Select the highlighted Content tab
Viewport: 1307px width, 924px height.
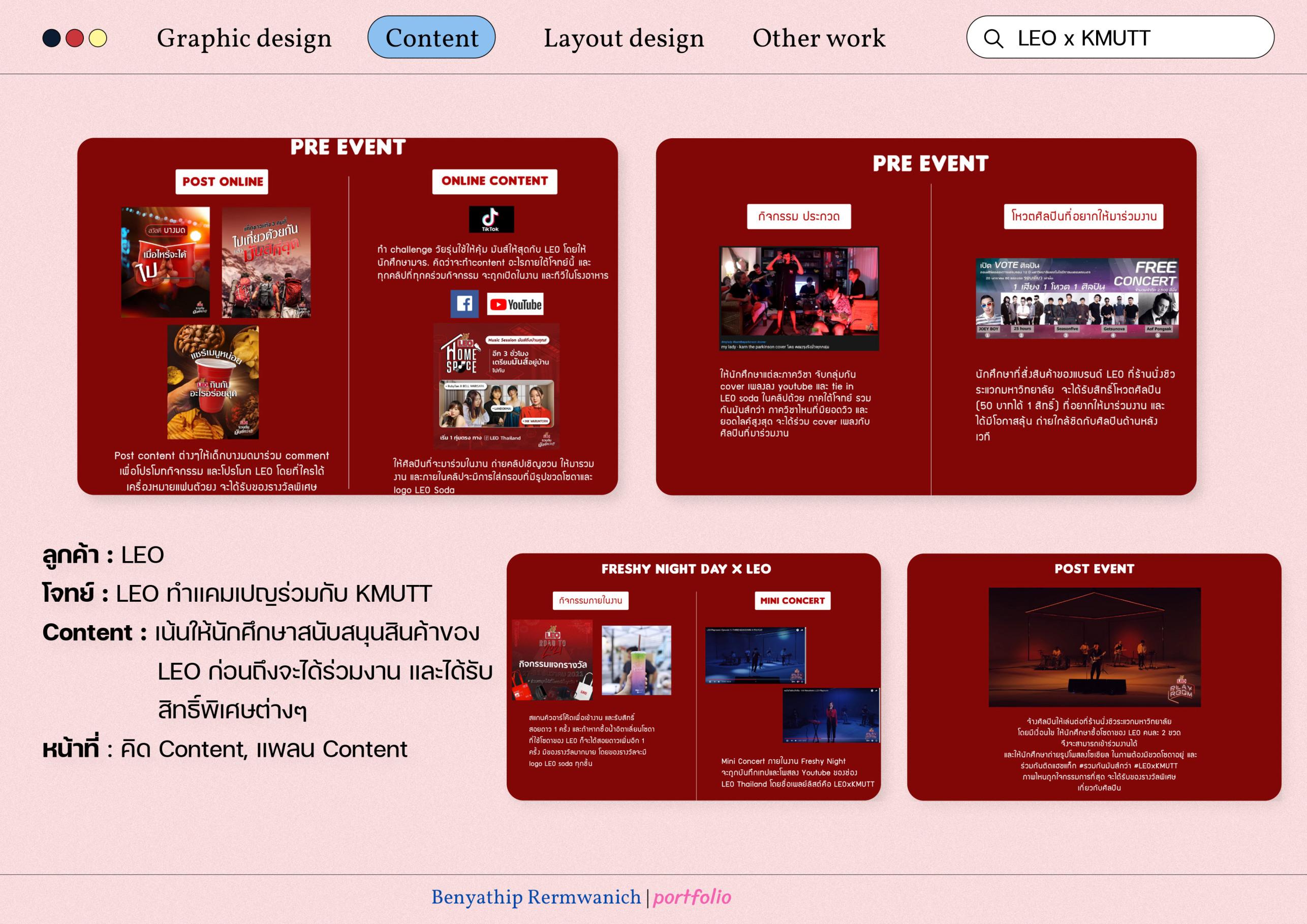pyautogui.click(x=431, y=38)
